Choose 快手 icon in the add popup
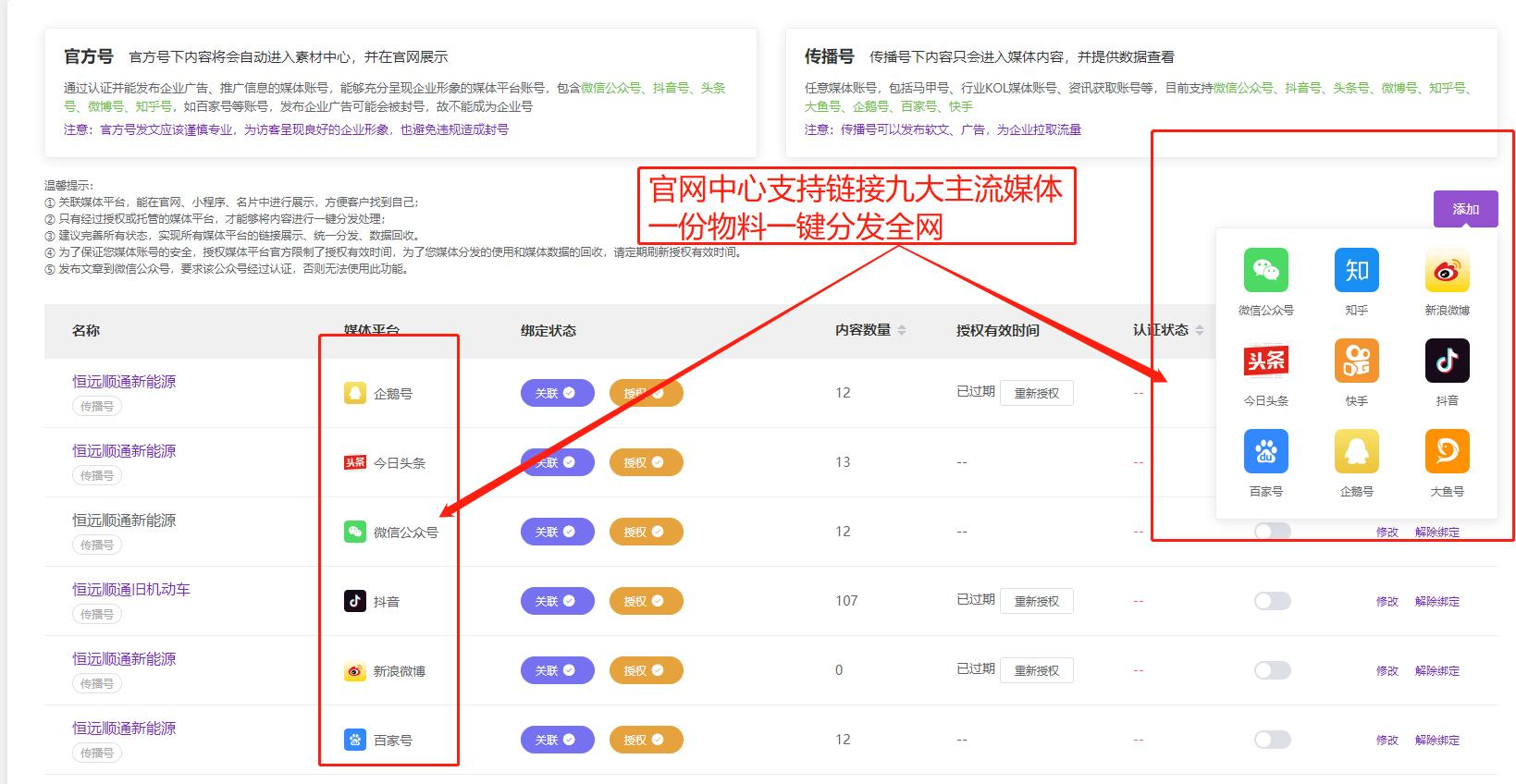 (x=1356, y=361)
